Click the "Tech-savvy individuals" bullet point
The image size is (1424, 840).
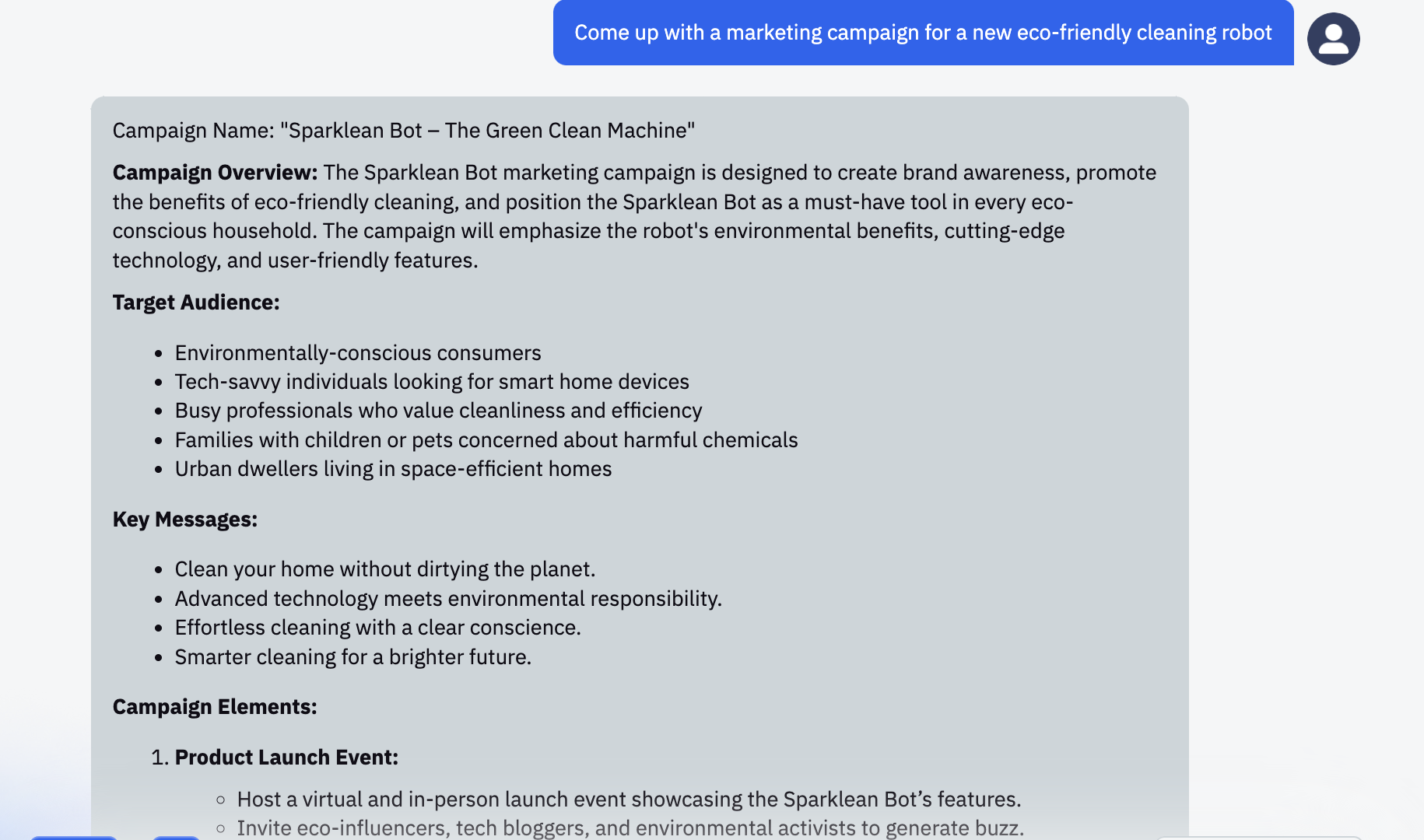(x=432, y=382)
